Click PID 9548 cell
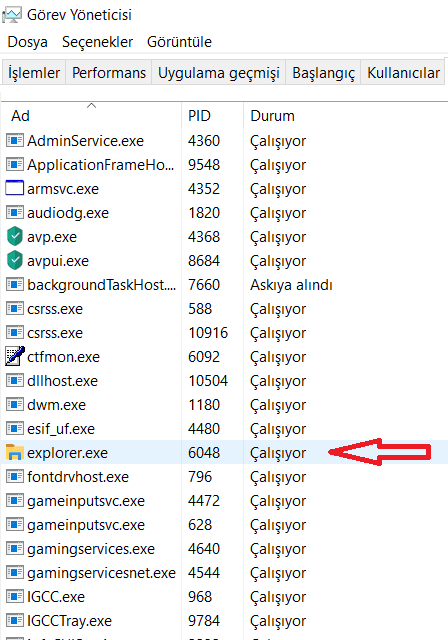Viewport: 448px width, 640px height. [x=204, y=165]
